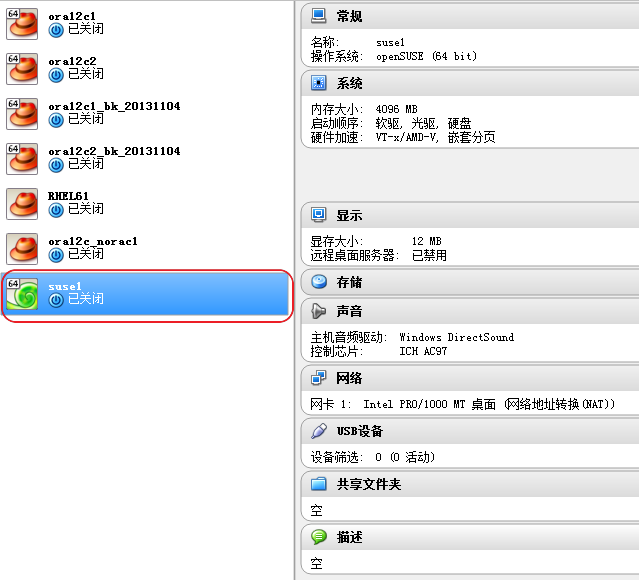Click the USB device filter count text

[405, 457]
